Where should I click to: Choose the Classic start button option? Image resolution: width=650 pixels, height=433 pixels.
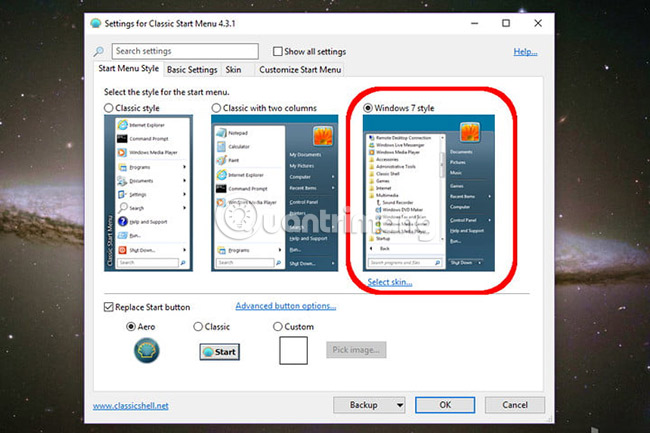198,327
